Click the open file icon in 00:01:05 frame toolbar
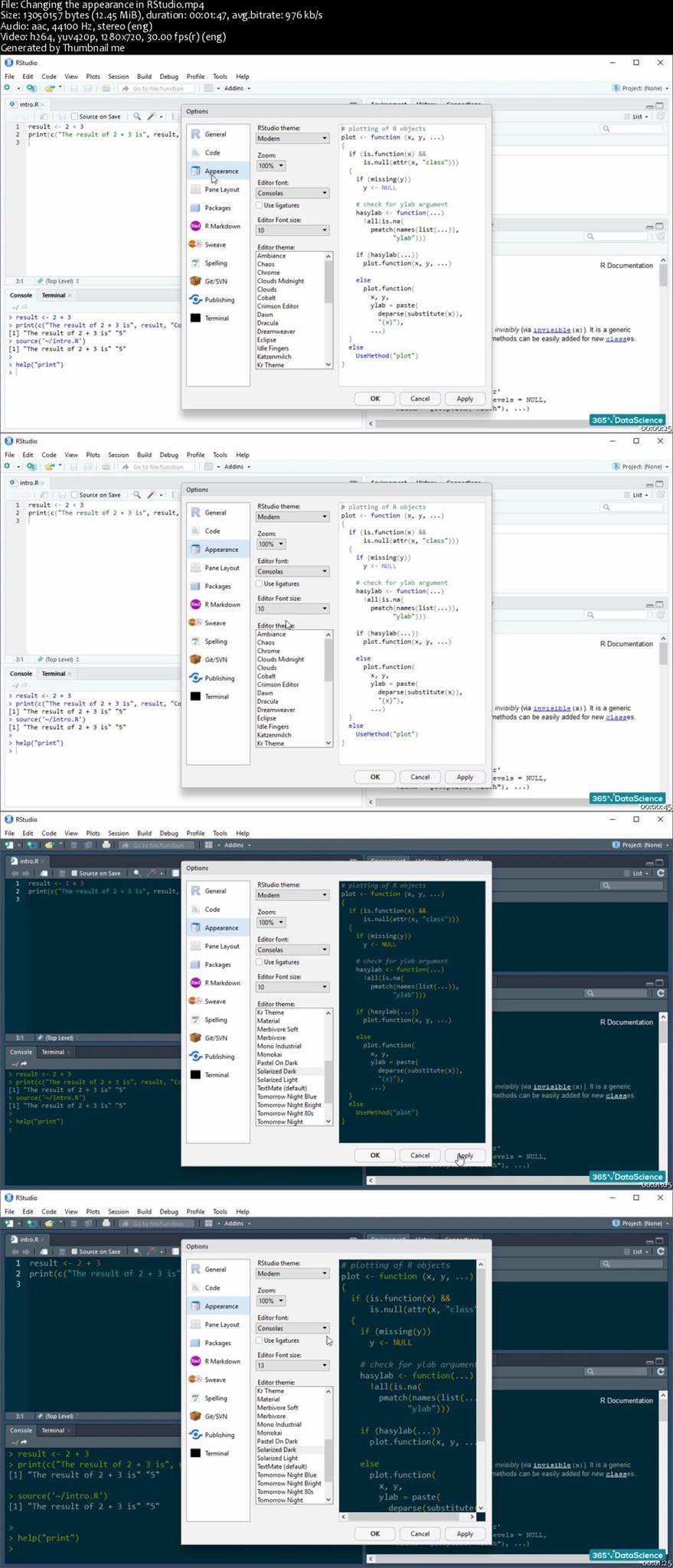 click(48, 844)
